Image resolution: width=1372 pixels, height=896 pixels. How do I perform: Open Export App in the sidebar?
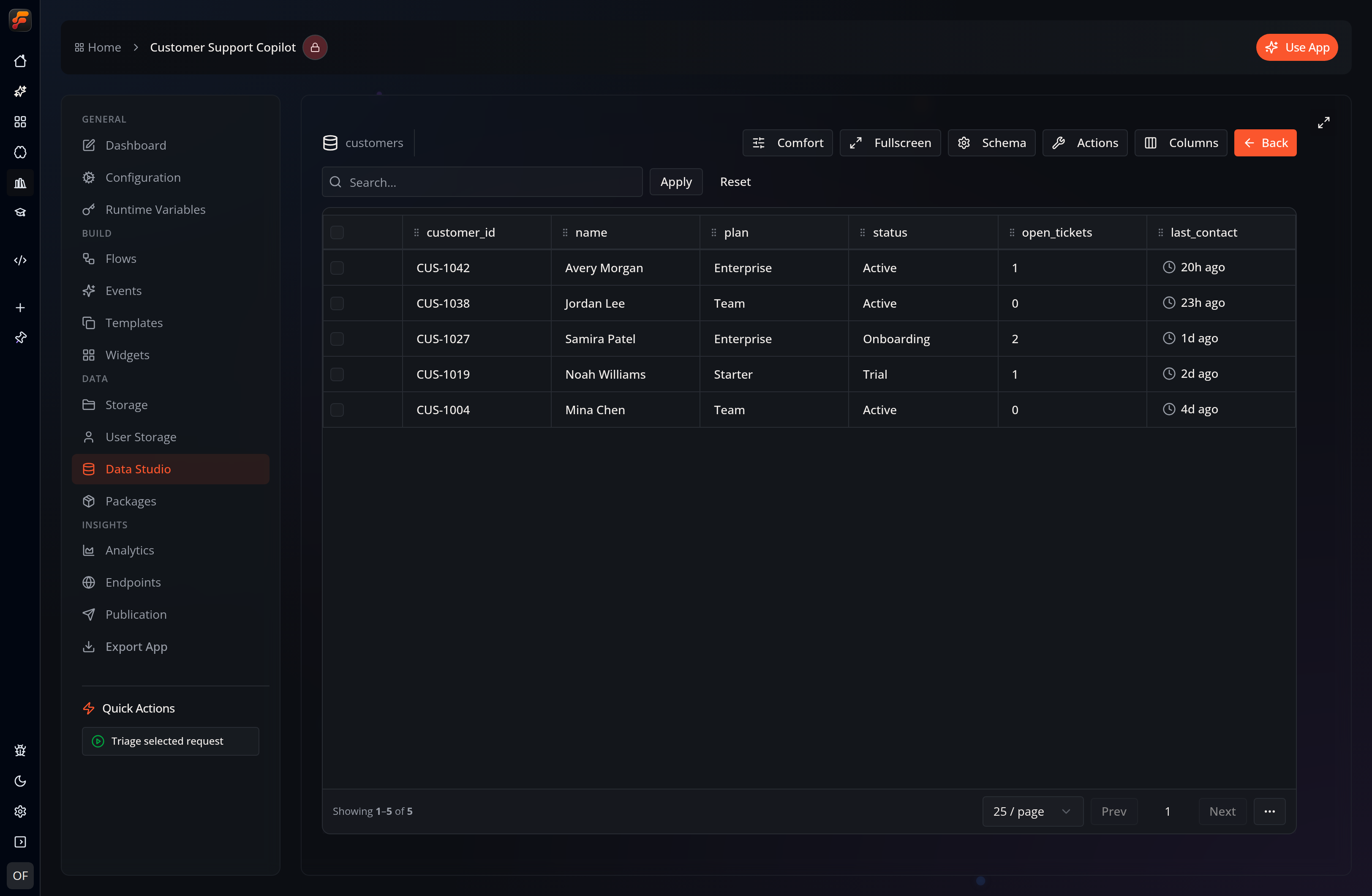(x=170, y=647)
